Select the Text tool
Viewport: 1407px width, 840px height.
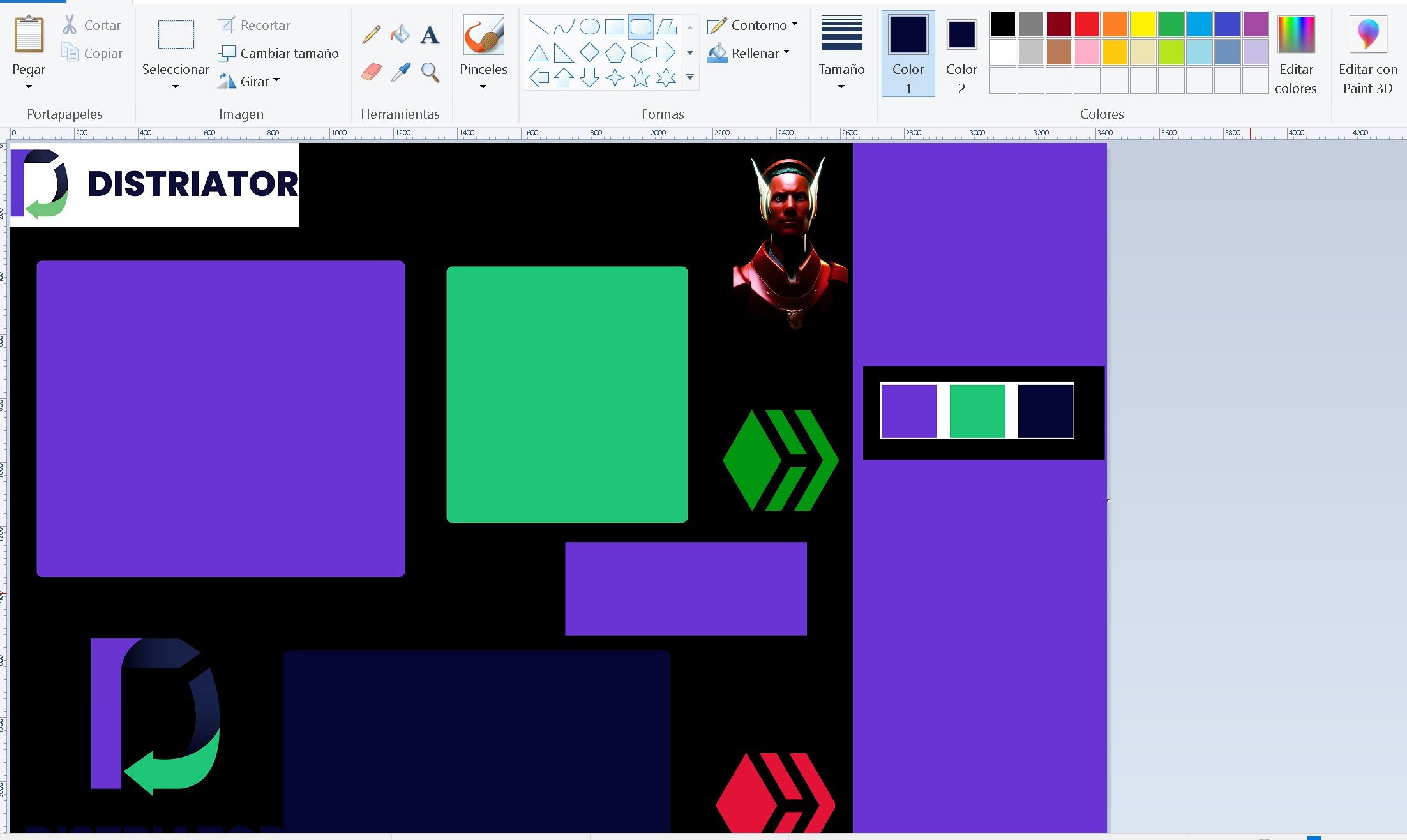tap(430, 34)
